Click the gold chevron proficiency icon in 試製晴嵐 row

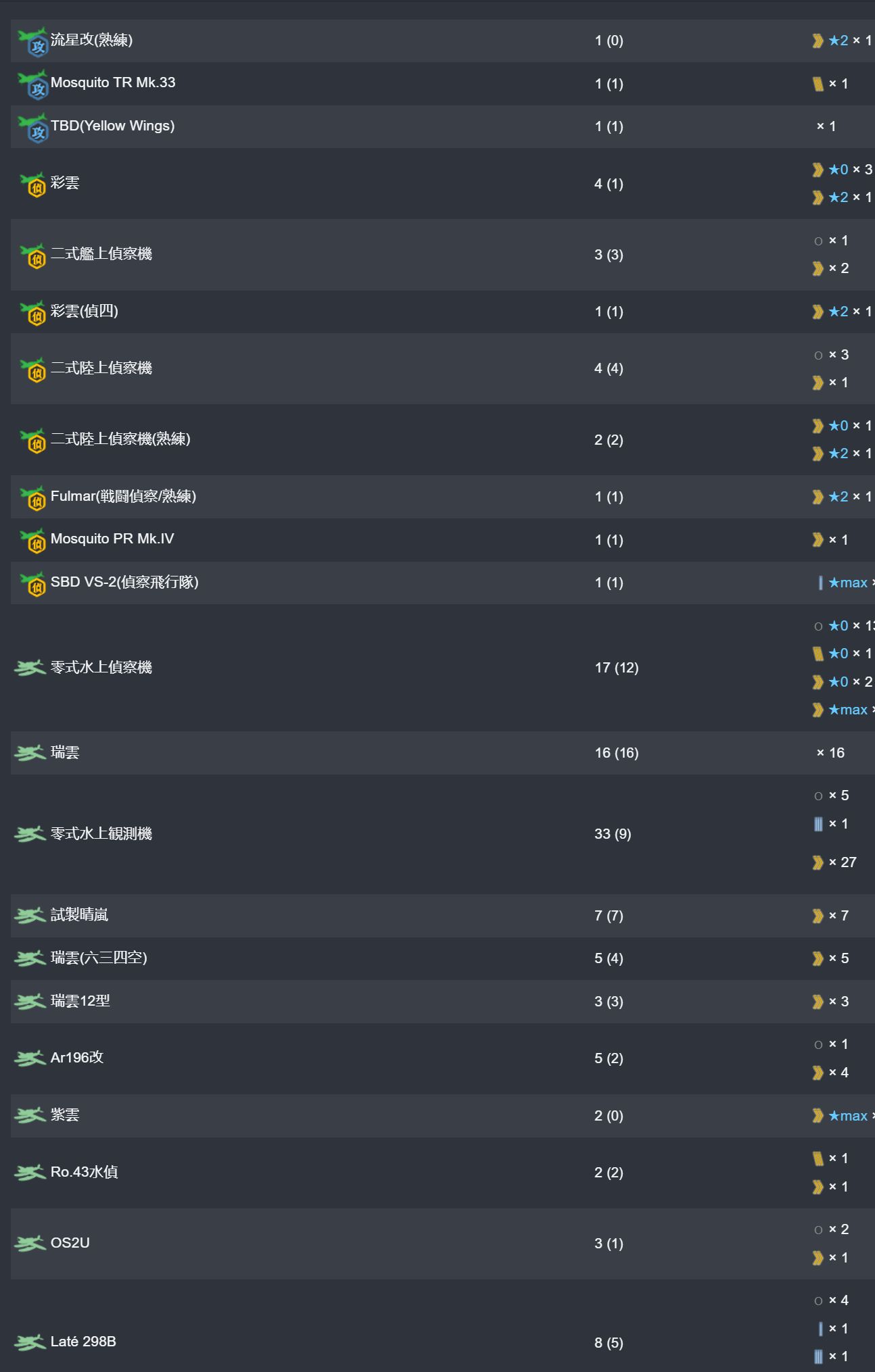[x=818, y=916]
